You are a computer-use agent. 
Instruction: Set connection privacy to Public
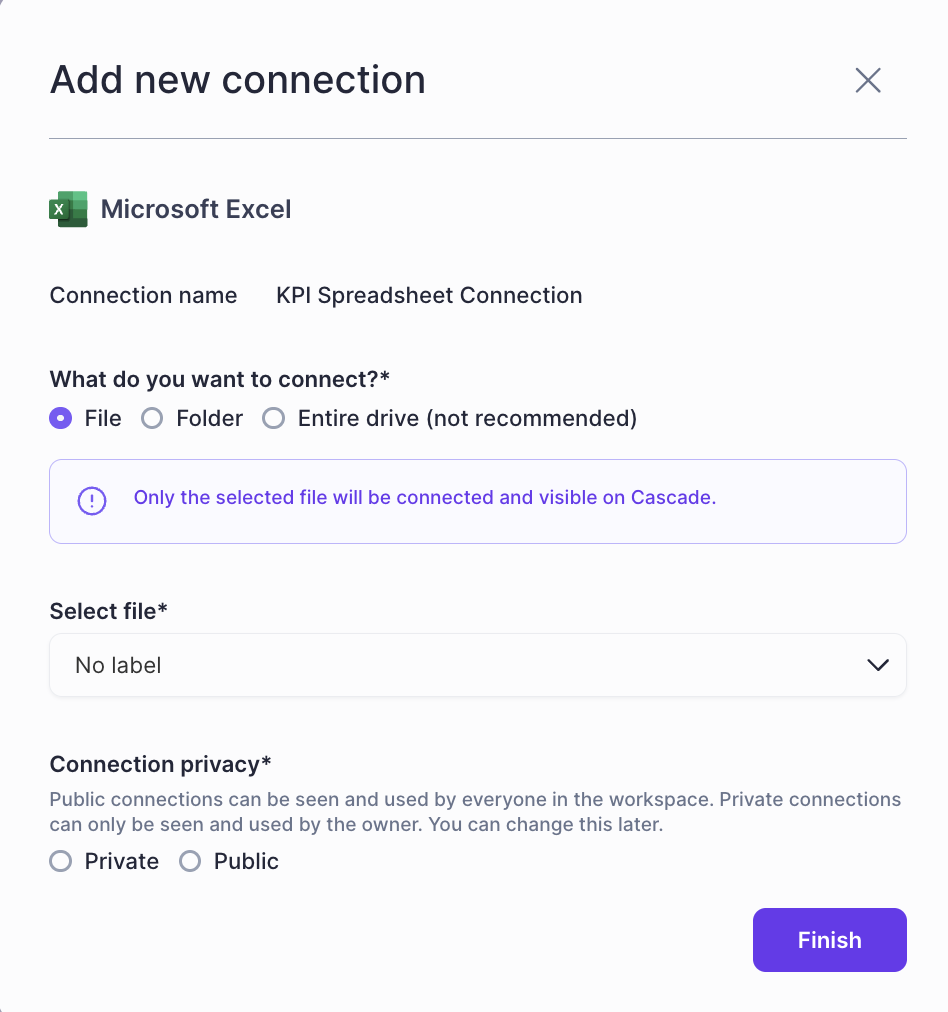[x=190, y=862]
